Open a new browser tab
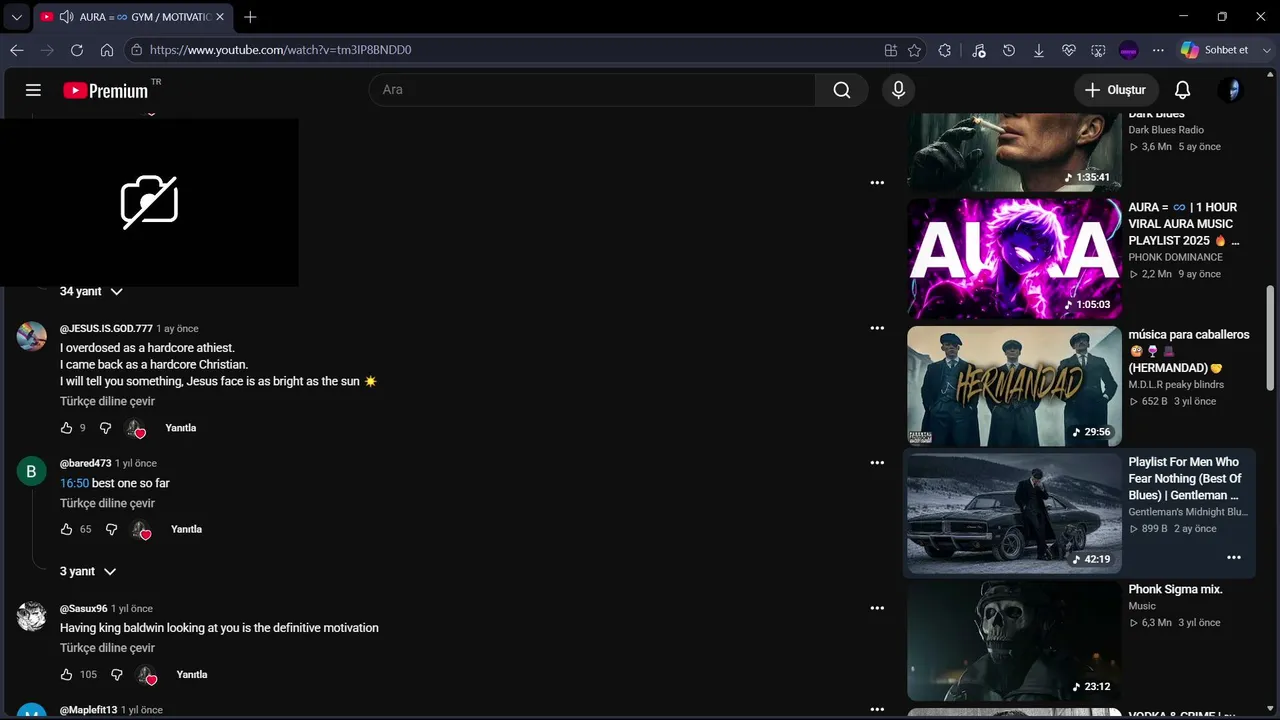 pos(250,17)
